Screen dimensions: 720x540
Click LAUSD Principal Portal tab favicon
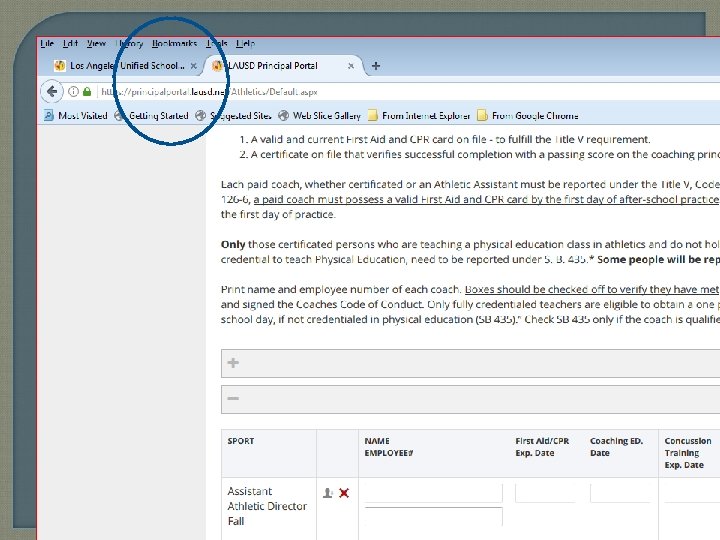[217, 66]
